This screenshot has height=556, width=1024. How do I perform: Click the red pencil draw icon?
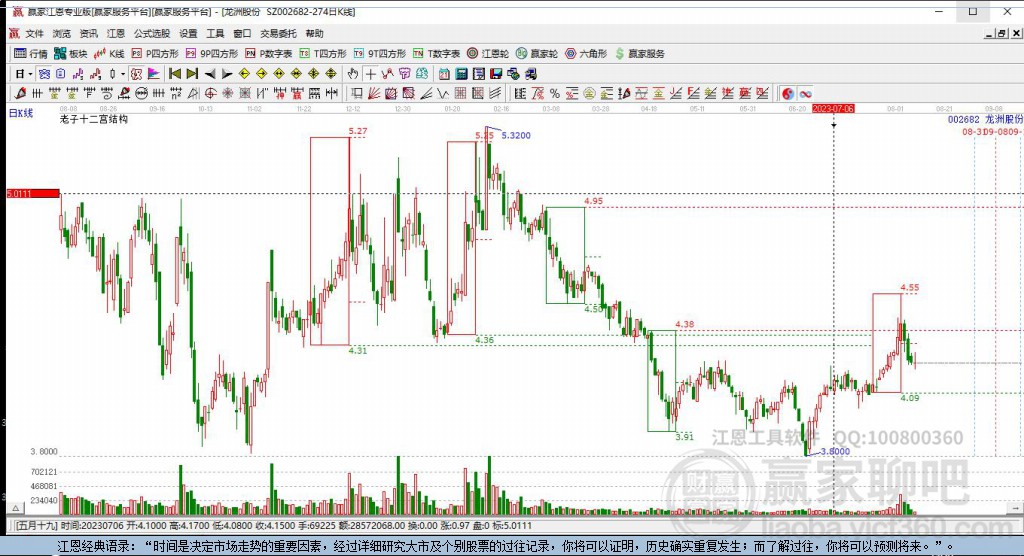coord(20,93)
